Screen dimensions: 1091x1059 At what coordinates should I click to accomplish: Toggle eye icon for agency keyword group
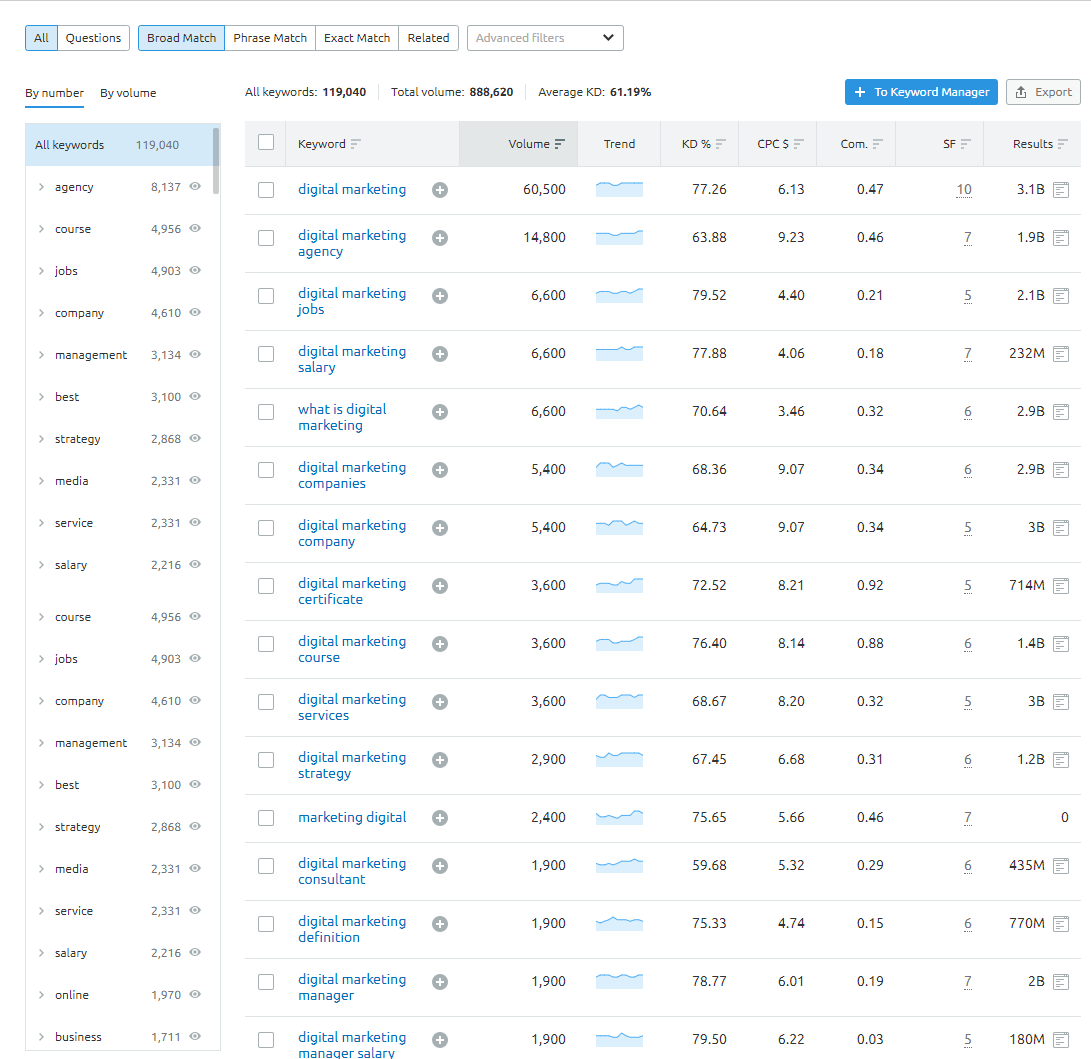196,187
